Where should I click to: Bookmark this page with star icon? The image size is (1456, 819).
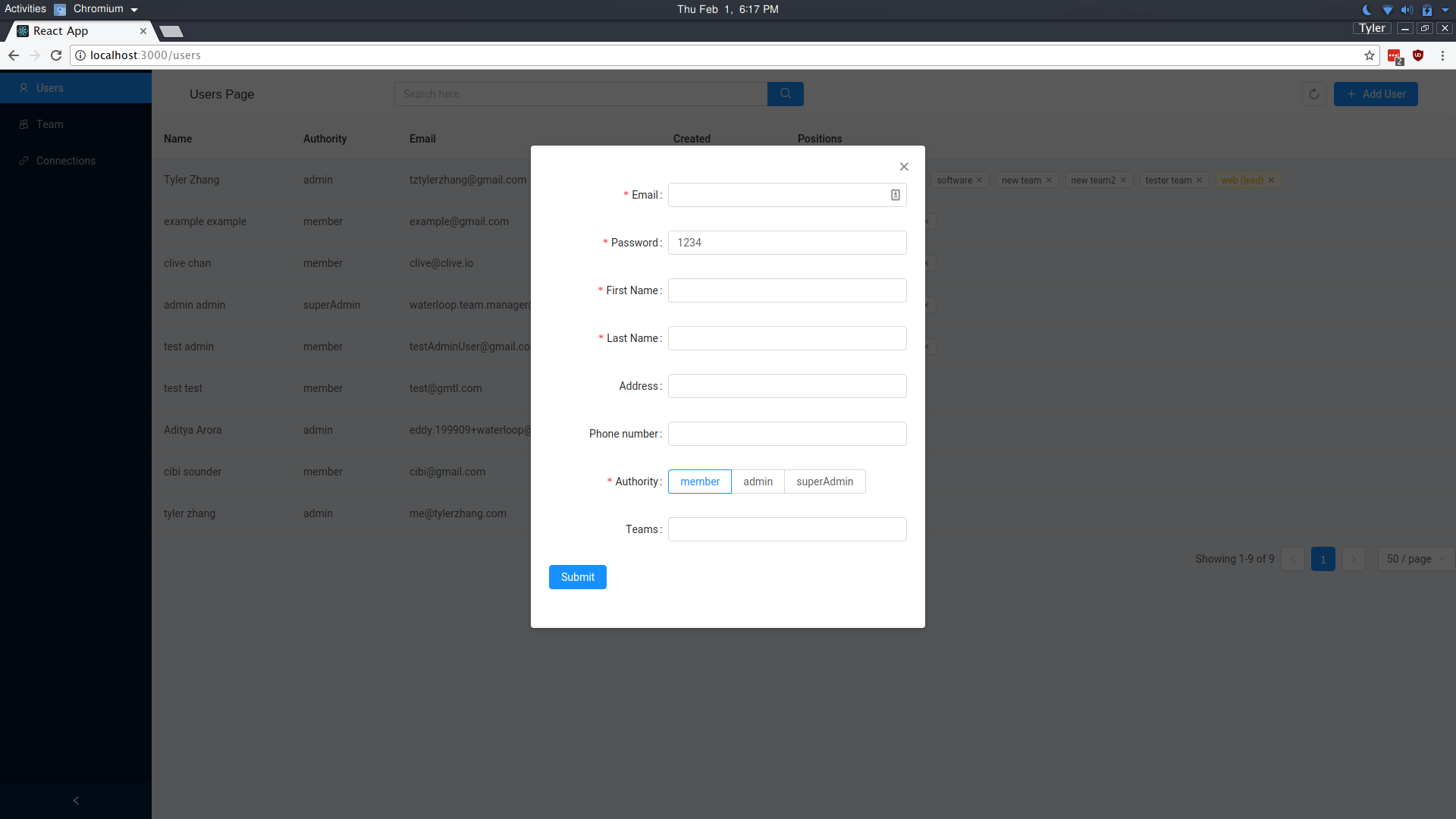(x=1370, y=55)
